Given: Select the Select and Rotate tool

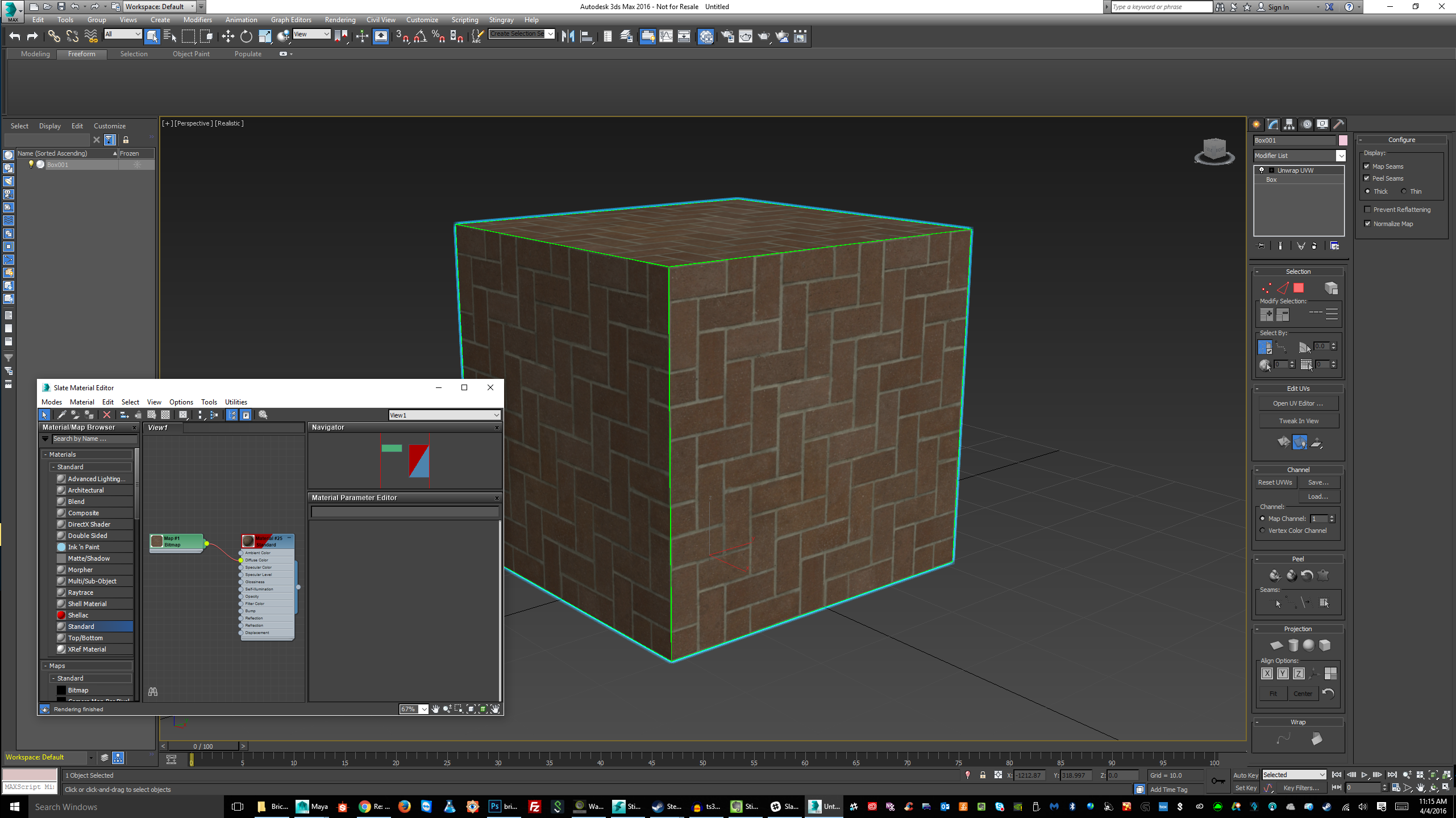Looking at the screenshot, I should 246,37.
